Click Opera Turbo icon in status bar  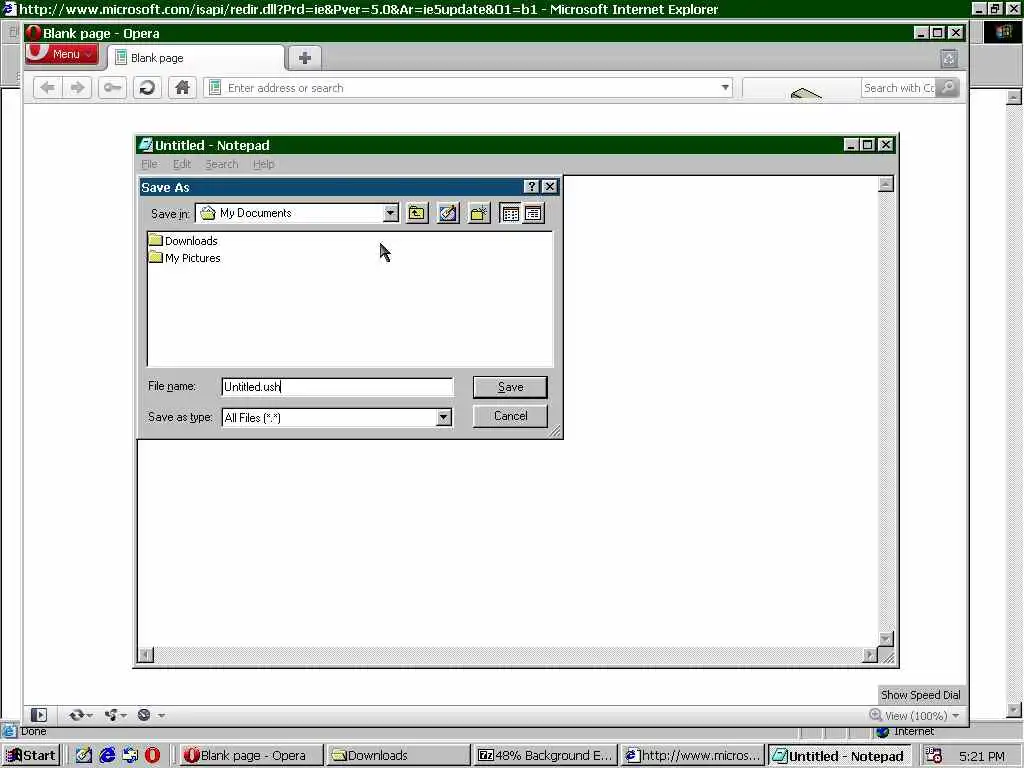coord(144,715)
